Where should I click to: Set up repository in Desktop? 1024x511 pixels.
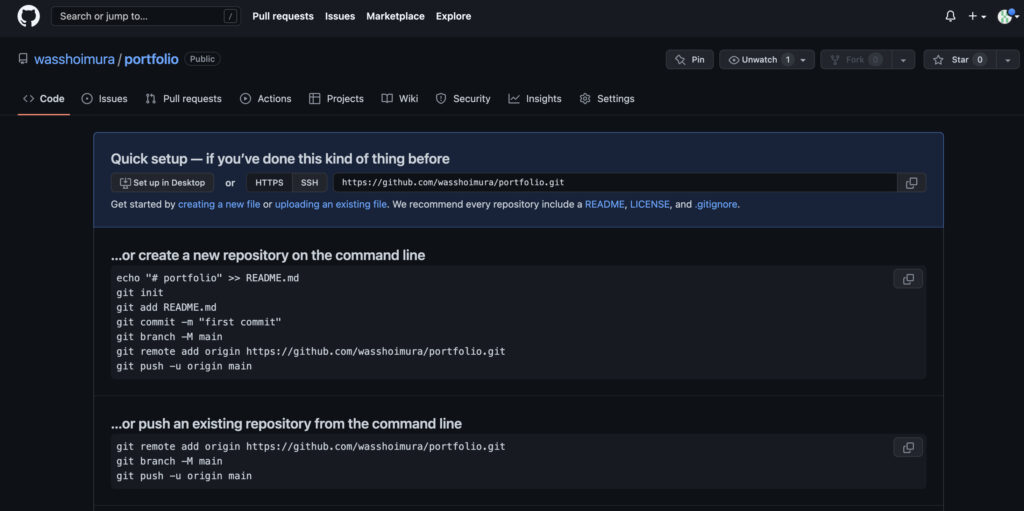tap(163, 183)
